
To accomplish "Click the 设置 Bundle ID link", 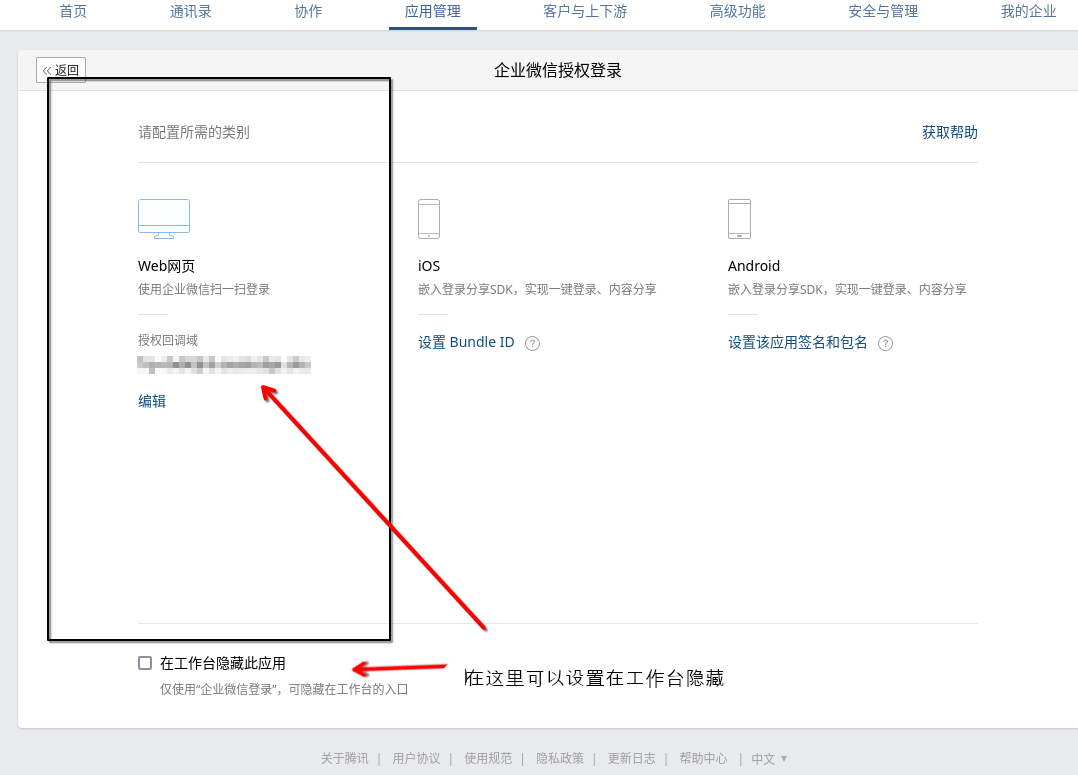I will tap(466, 342).
